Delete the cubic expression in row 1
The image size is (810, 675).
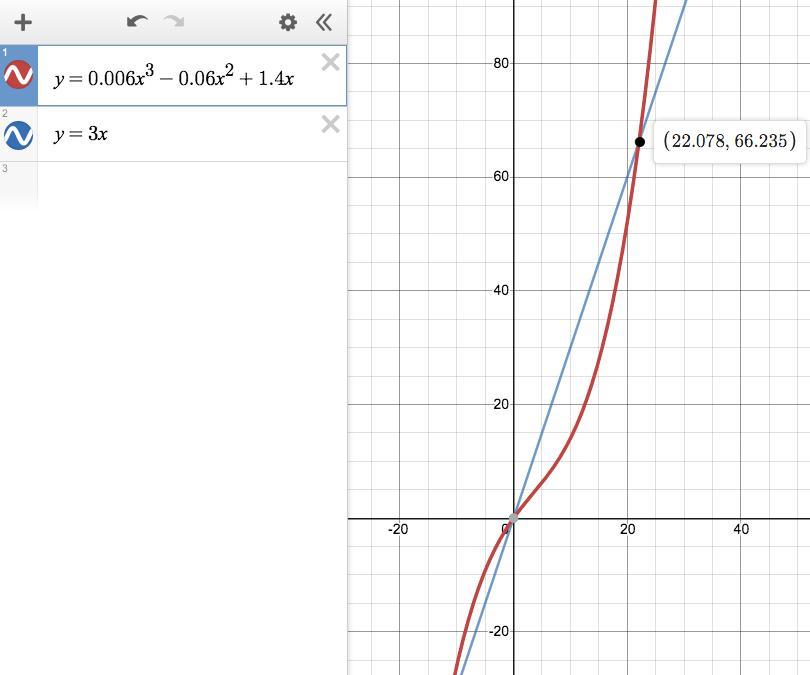coord(330,62)
